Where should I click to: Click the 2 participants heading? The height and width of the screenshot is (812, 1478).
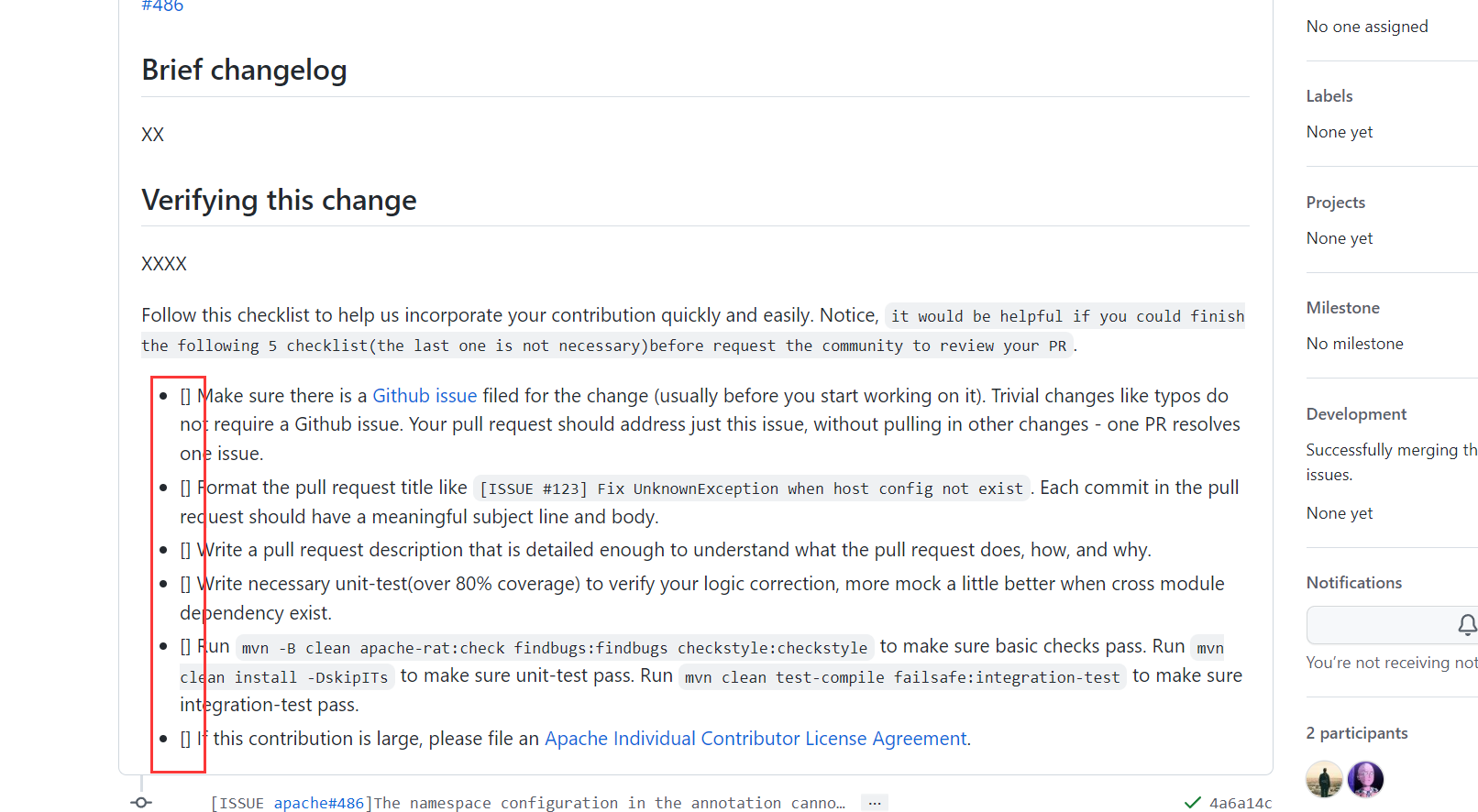pos(1357,733)
